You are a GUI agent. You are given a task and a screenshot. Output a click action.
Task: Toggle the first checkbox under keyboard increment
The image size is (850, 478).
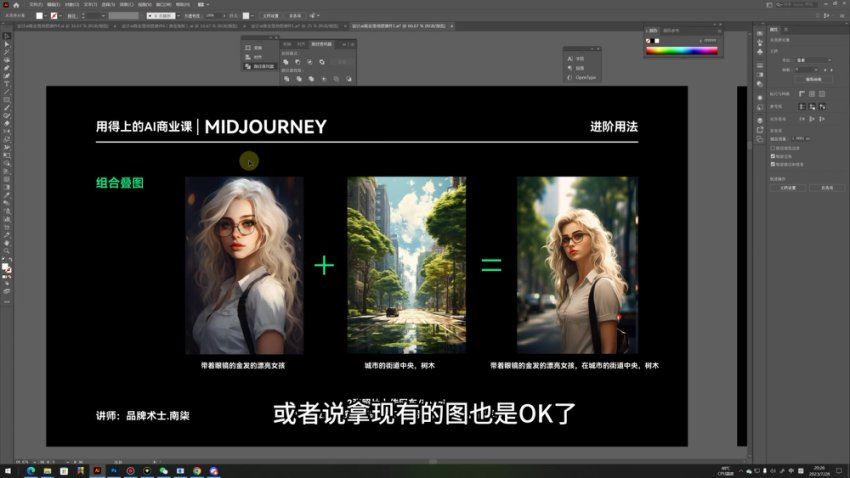click(x=772, y=148)
